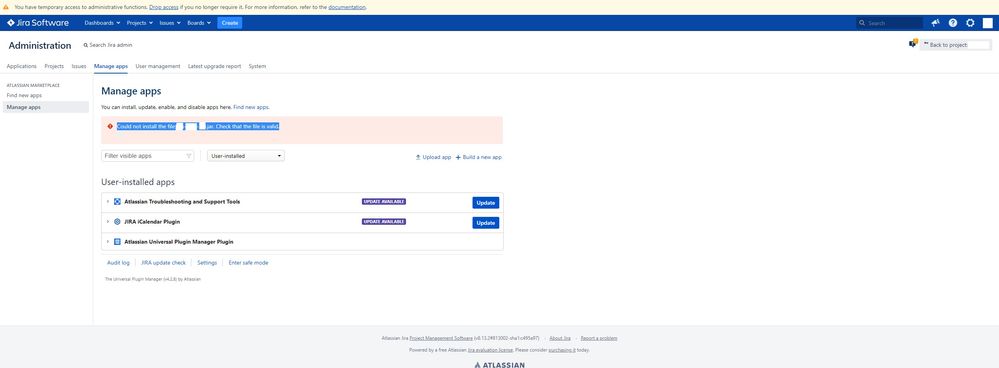999x368 pixels.
Task: Click the Report a problem footer link
Action: (x=599, y=338)
